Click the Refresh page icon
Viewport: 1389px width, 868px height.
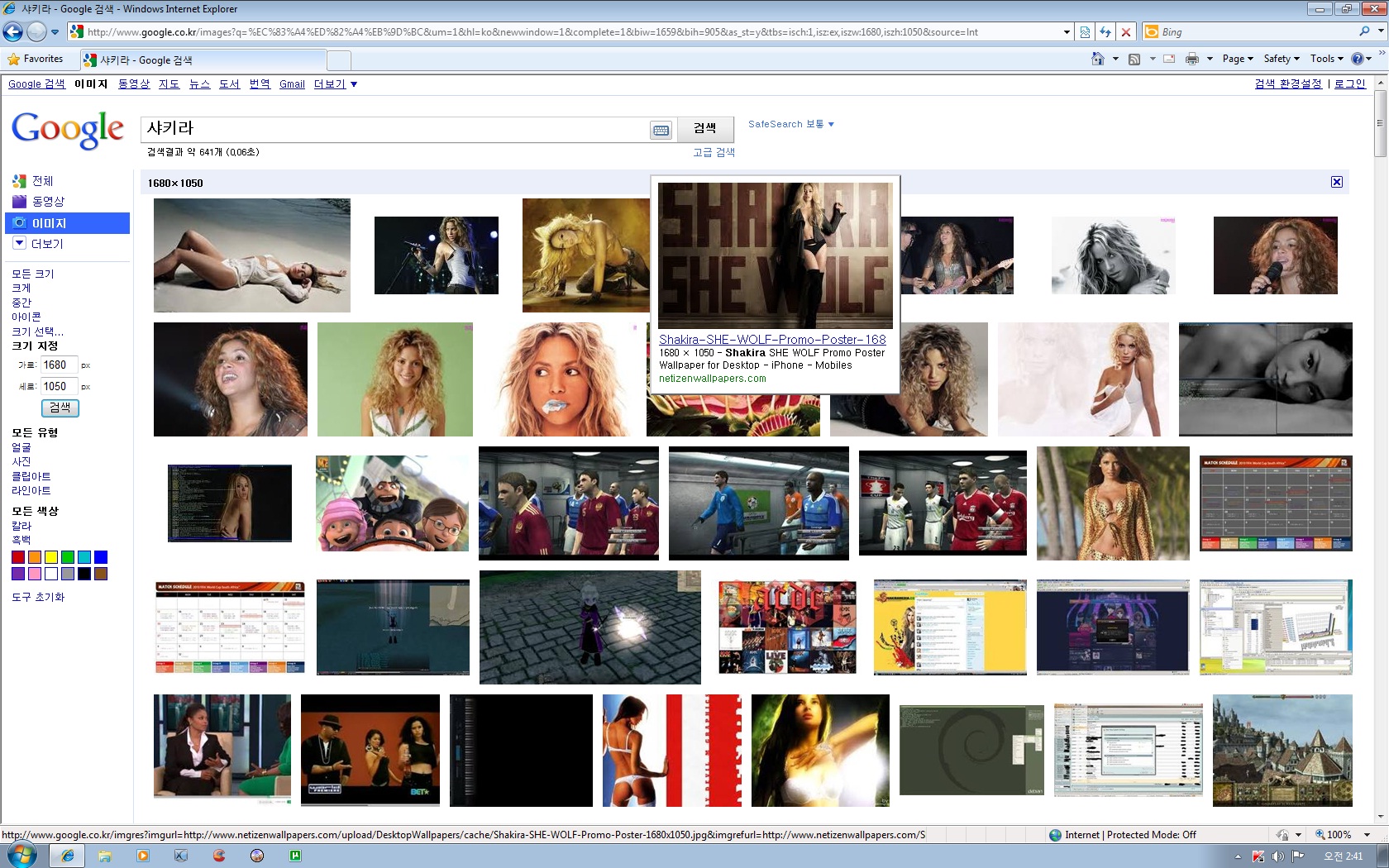tap(1105, 32)
